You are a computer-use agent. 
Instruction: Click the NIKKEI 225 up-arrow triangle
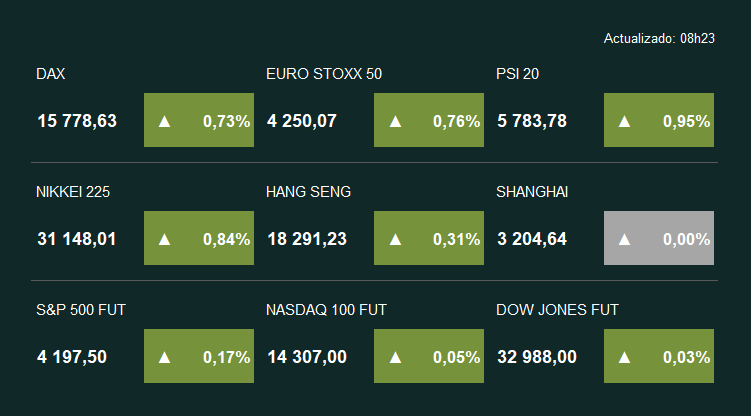(164, 239)
